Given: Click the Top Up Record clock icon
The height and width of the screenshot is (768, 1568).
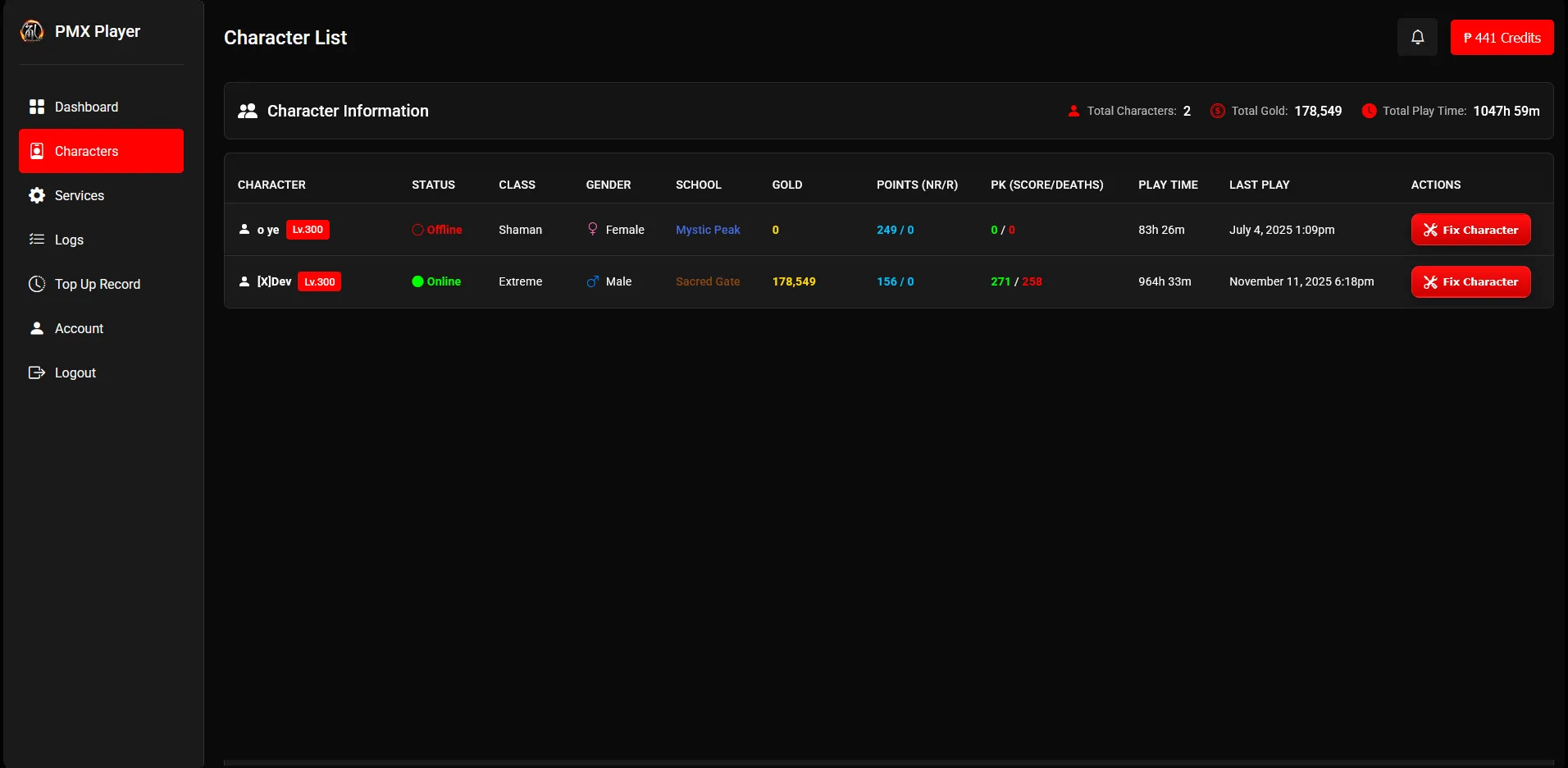Looking at the screenshot, I should [x=37, y=284].
